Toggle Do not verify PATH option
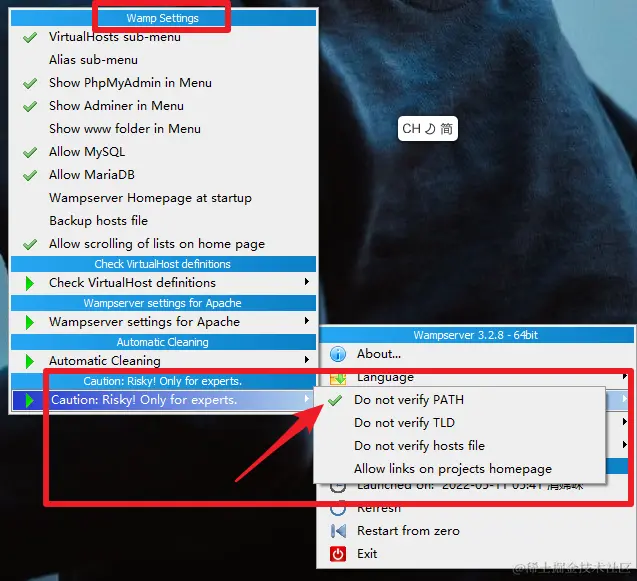The width and height of the screenshot is (637, 581). pos(459,400)
